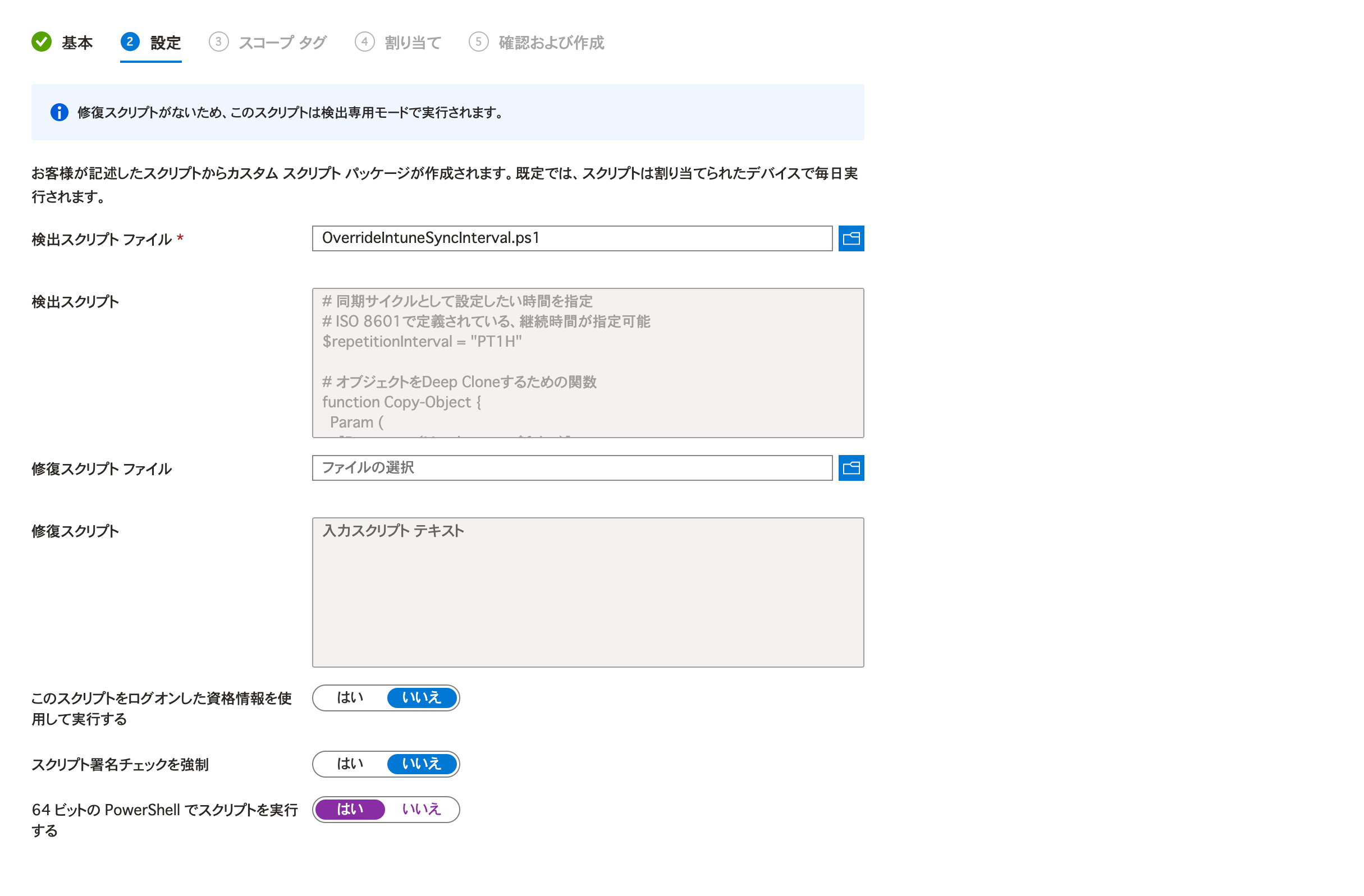Click the detection-only mode info message text

pos(290,112)
